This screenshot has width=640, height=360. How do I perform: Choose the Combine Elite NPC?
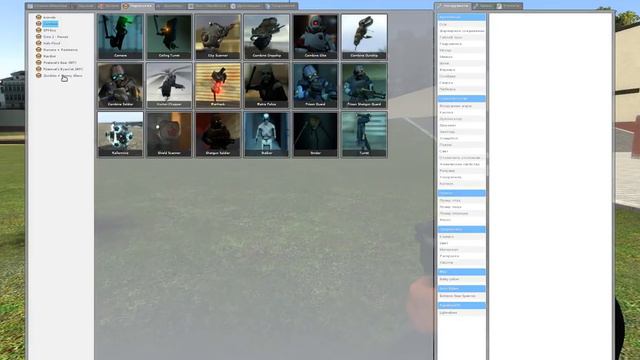(x=316, y=37)
